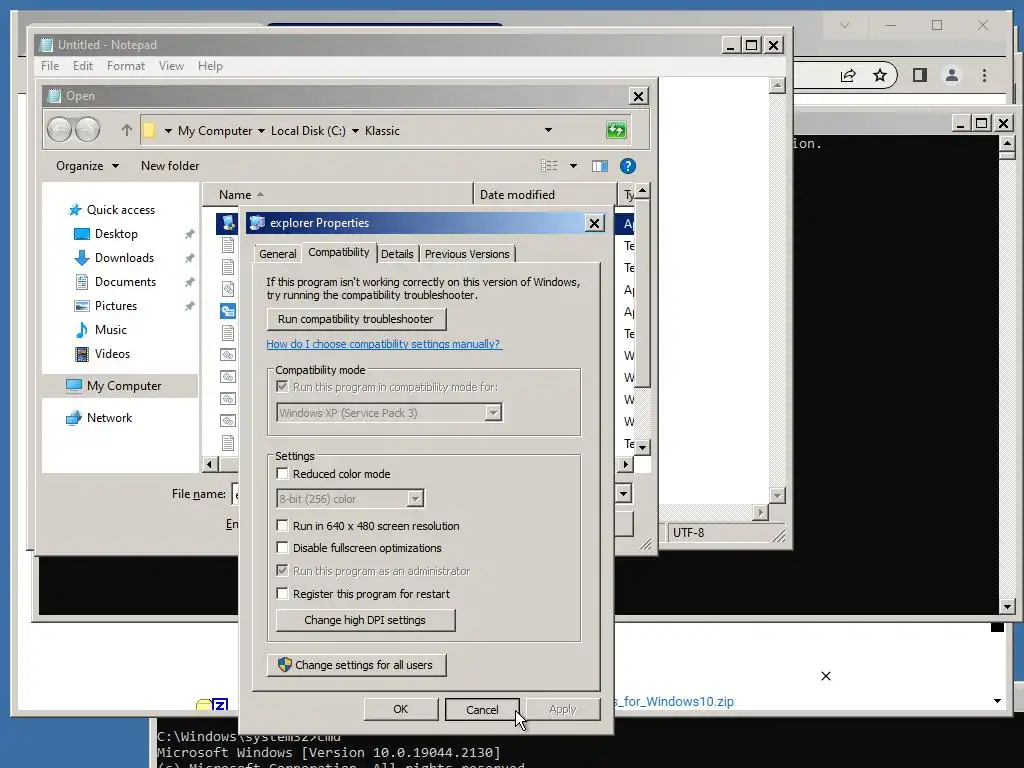The height and width of the screenshot is (768, 1024).
Task: Expand My Computer breadcrumb arrow
Action: pyautogui.click(x=261, y=131)
